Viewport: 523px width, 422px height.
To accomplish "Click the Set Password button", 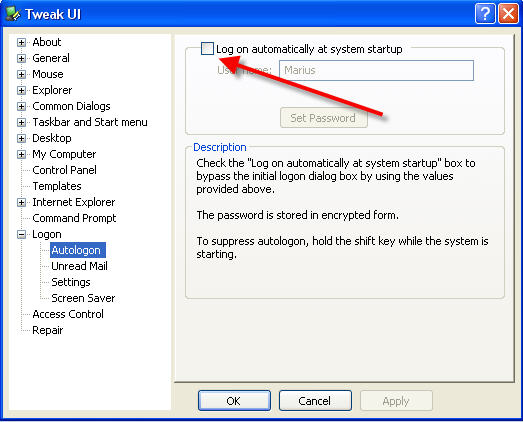I will coord(324,118).
